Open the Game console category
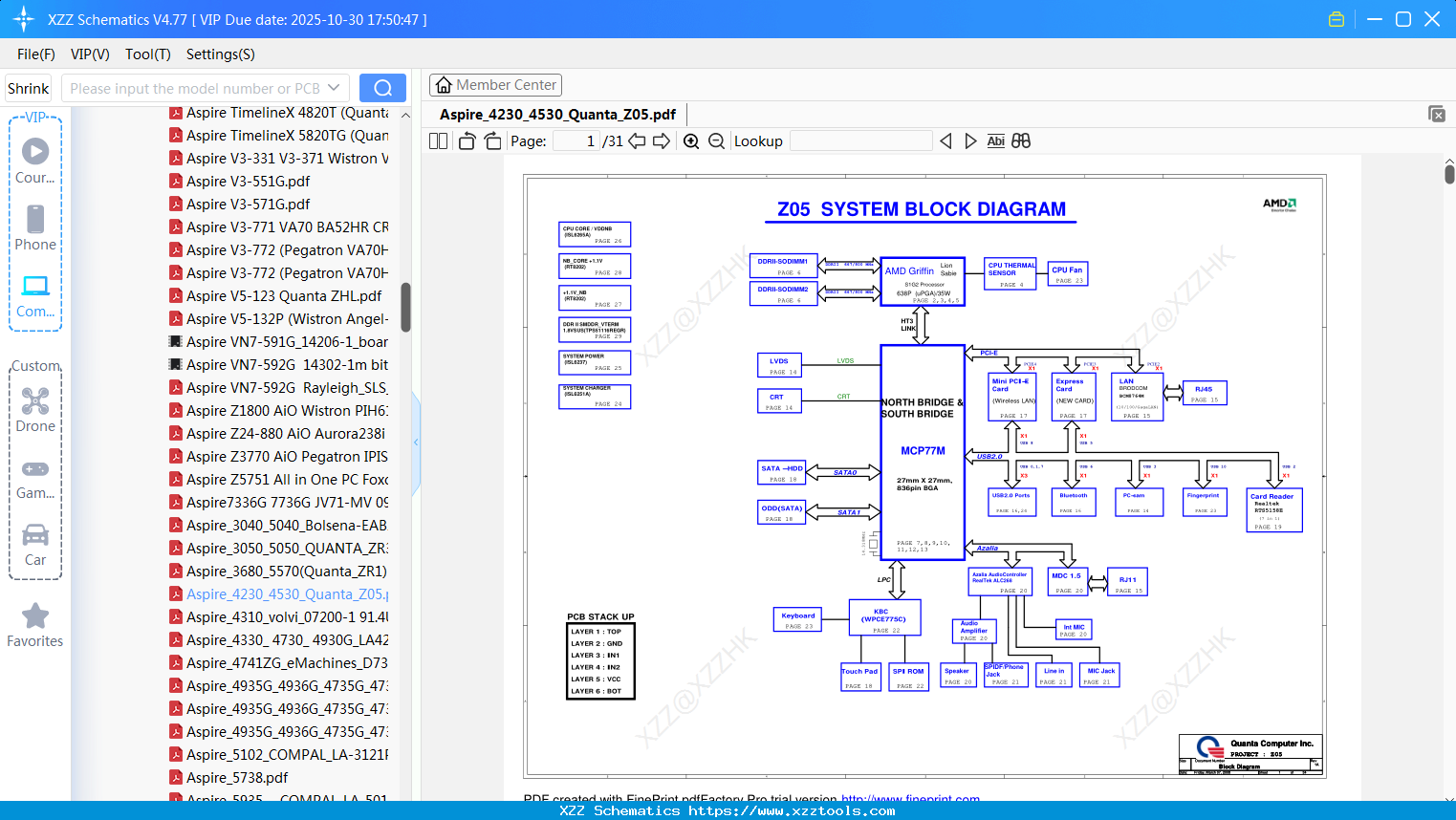The height and width of the screenshot is (820, 1456). pyautogui.click(x=35, y=478)
